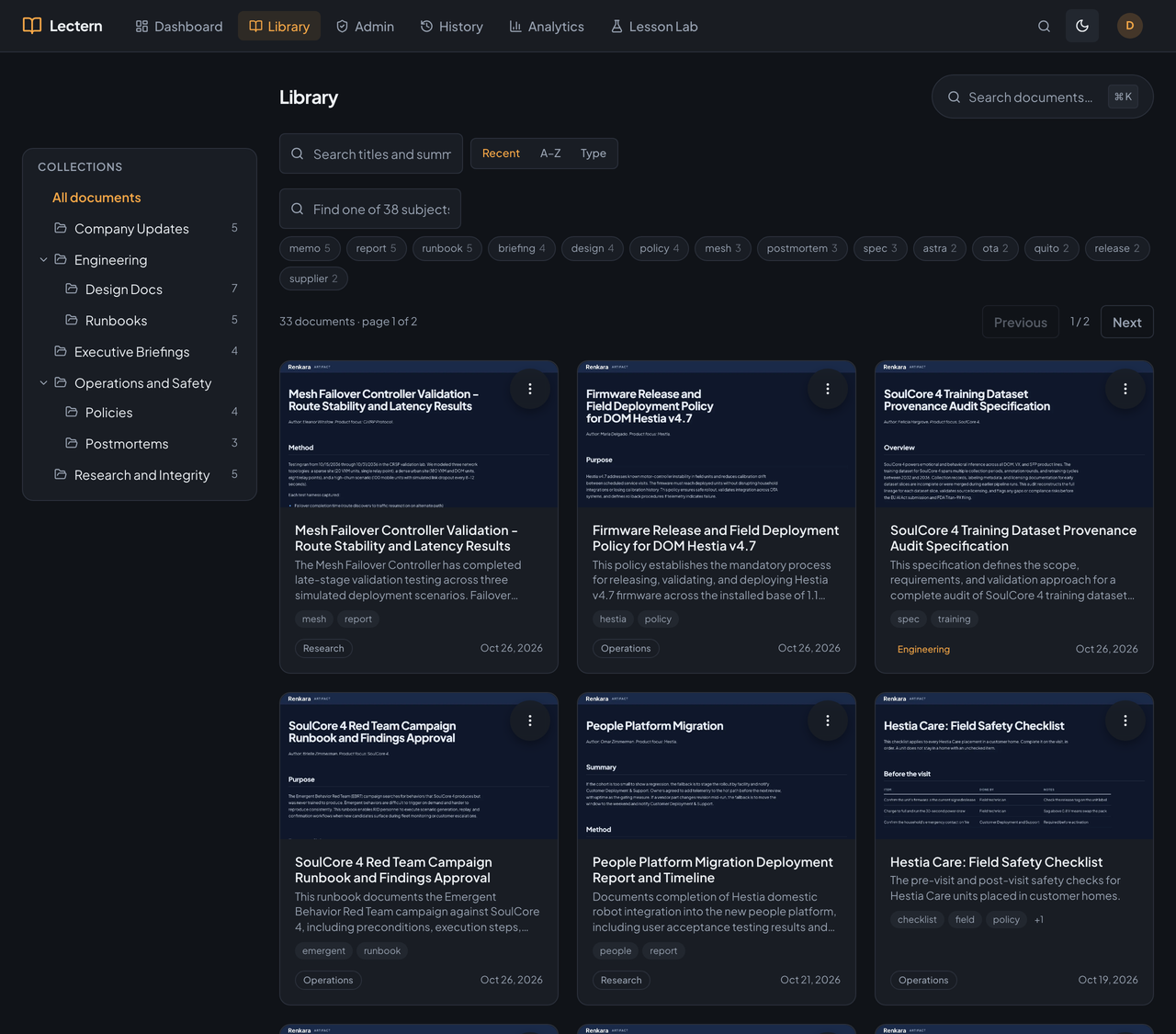Open options menu for SoulCore 4 Training Dataset card

point(1125,389)
